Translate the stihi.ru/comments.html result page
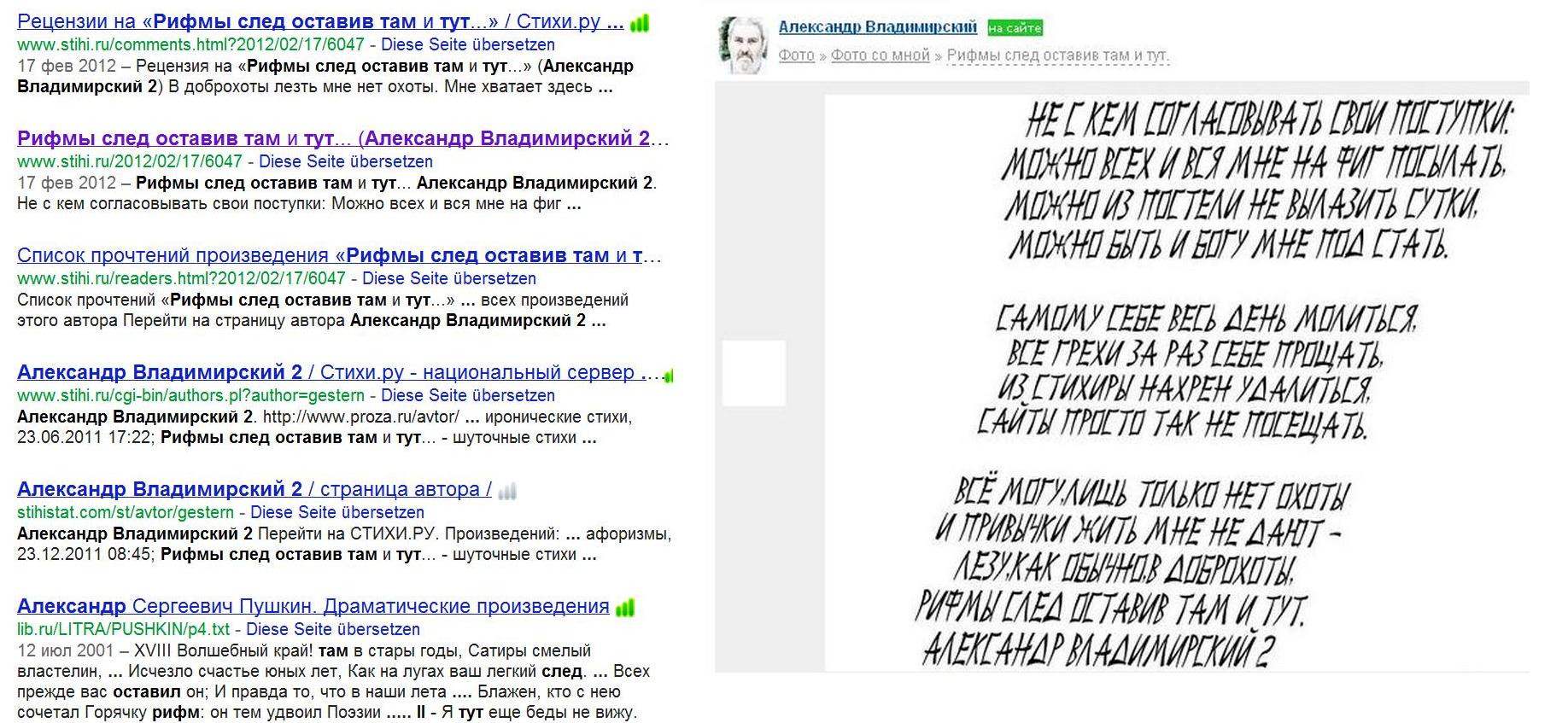This screenshot has height=723, width=1568. (467, 44)
